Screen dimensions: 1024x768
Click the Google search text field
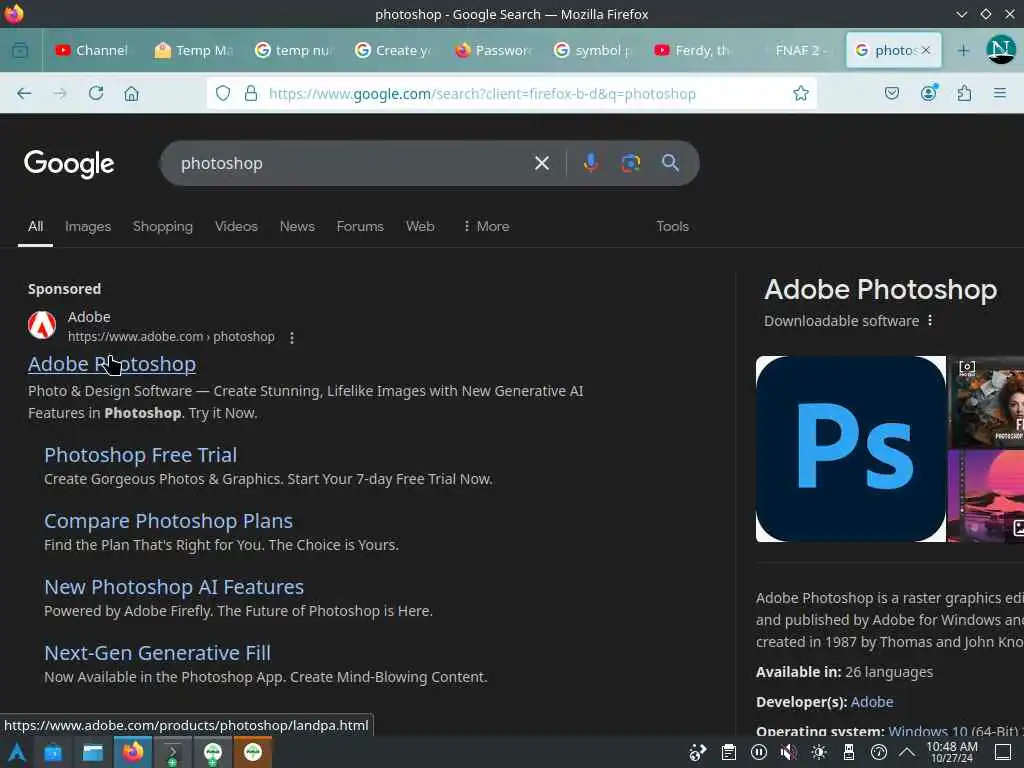click(x=353, y=163)
